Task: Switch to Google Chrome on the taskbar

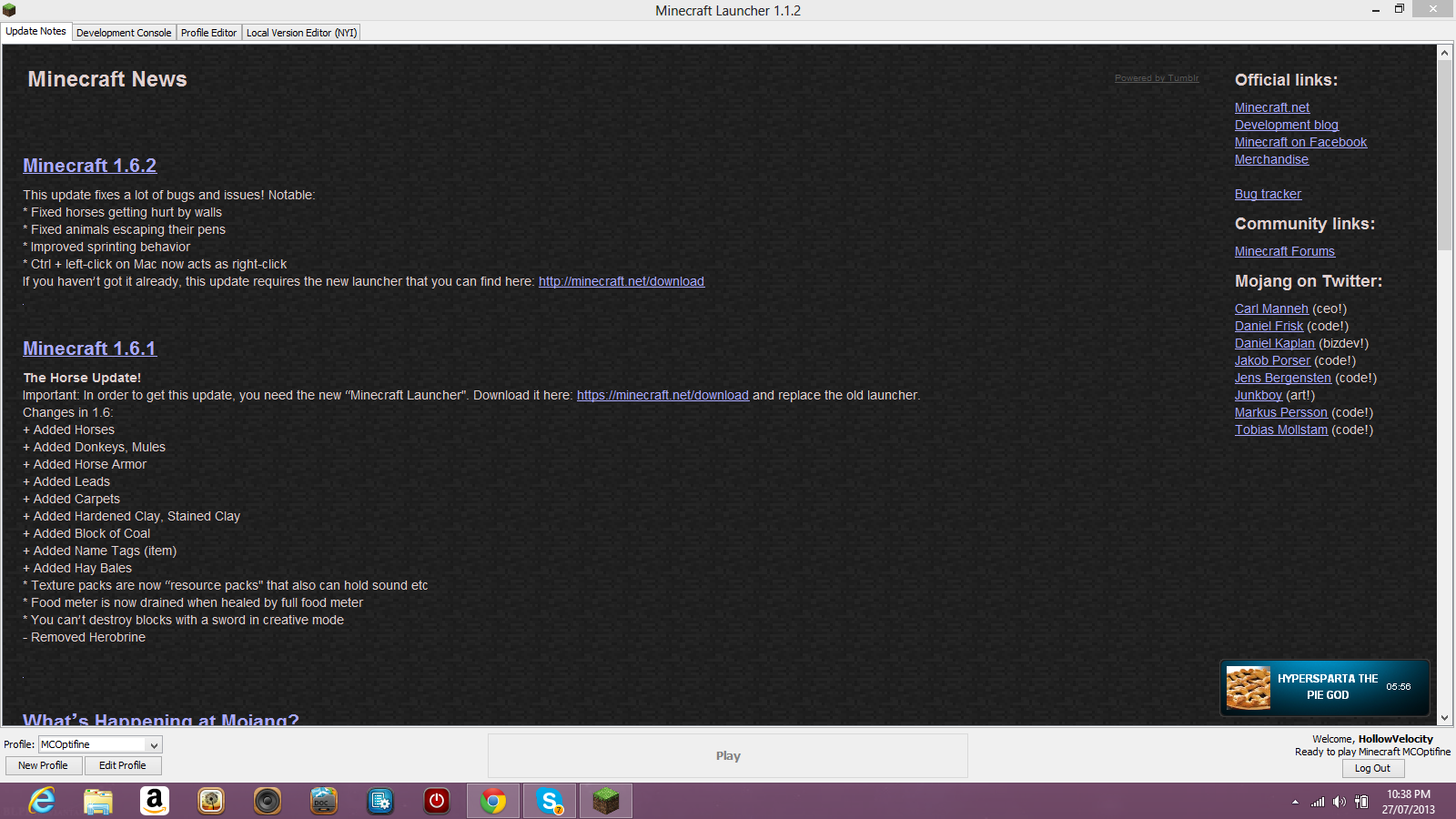Action: tap(493, 801)
